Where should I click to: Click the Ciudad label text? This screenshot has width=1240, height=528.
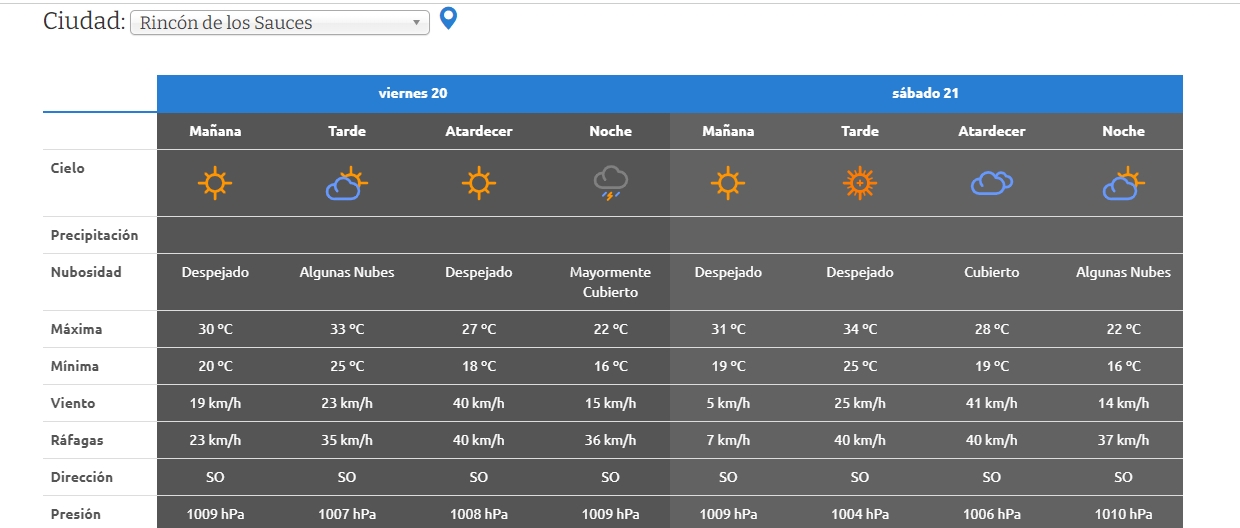tap(83, 21)
